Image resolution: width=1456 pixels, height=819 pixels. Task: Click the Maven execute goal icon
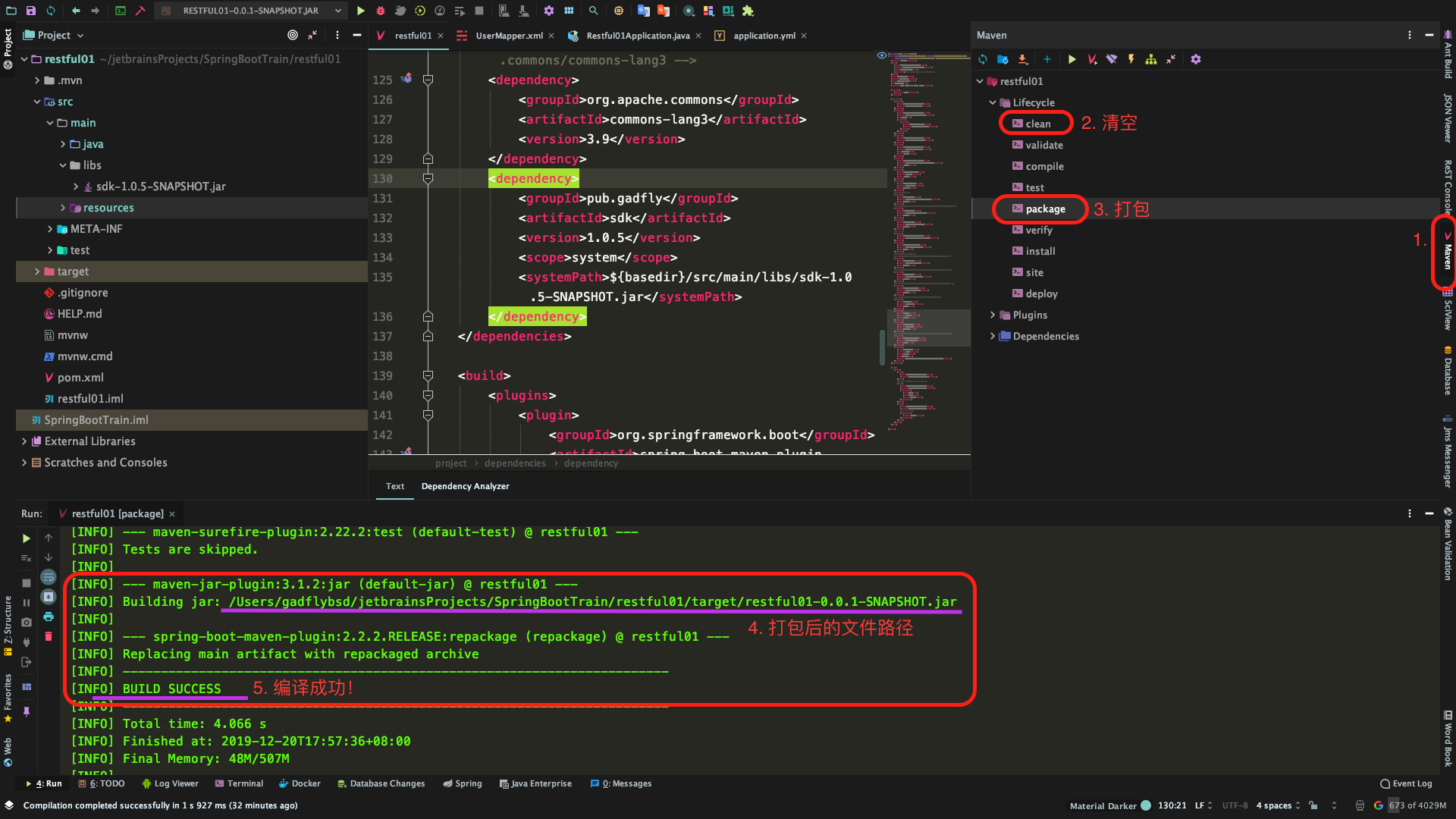pyautogui.click(x=1092, y=59)
